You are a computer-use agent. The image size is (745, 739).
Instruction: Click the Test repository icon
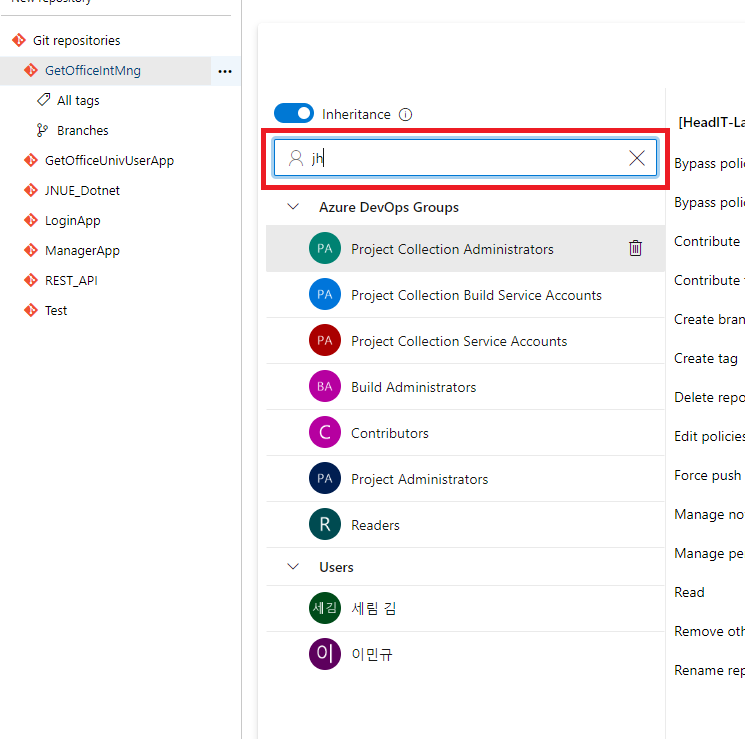click(31, 310)
